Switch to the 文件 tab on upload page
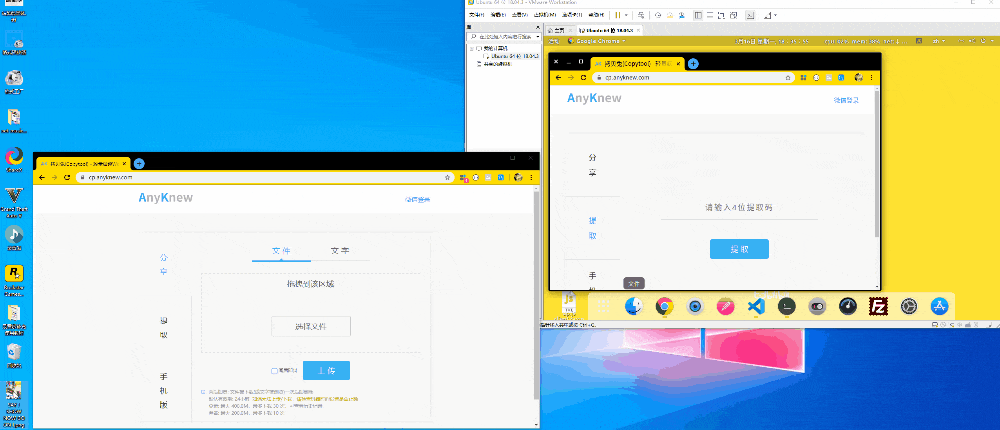 pos(281,251)
